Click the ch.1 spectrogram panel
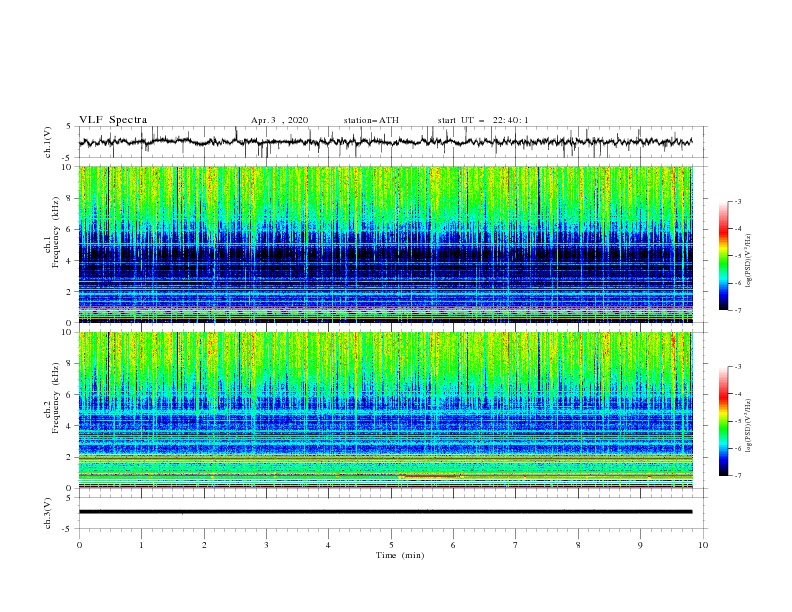Screen dimensions: 792x612 pyautogui.click(x=385, y=244)
